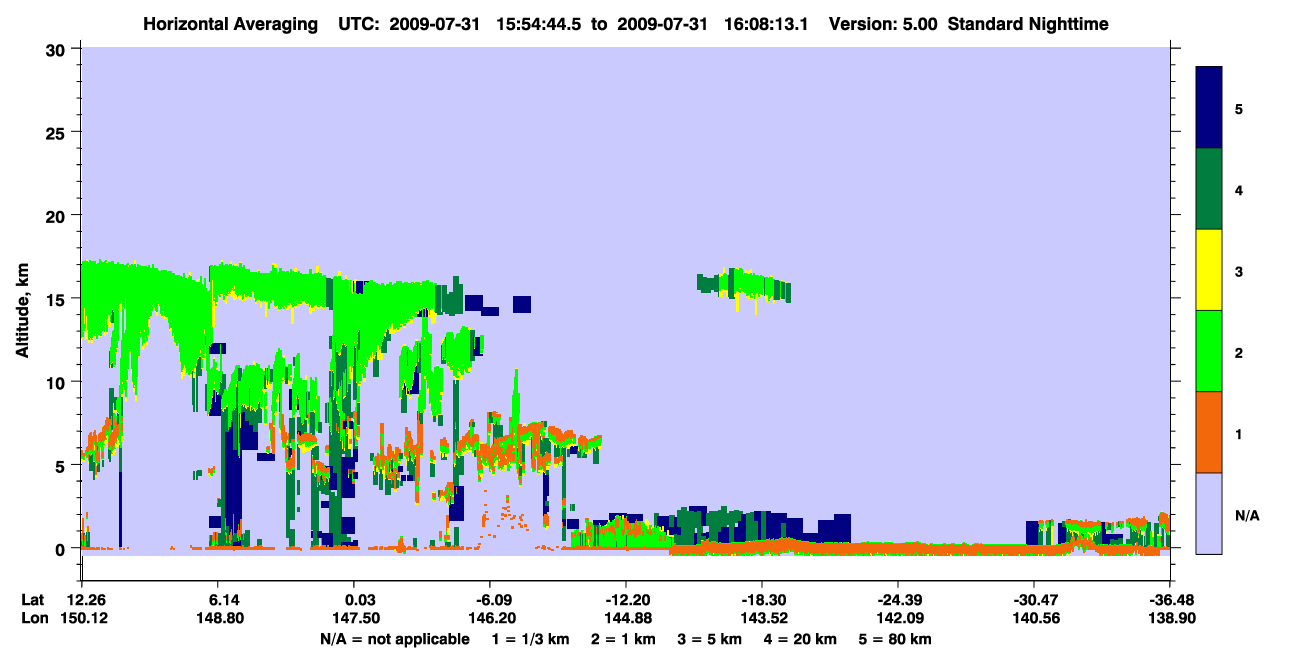This screenshot has width=1300, height=667.
Task: Click the y-axis tick label 25
Action: (58, 132)
